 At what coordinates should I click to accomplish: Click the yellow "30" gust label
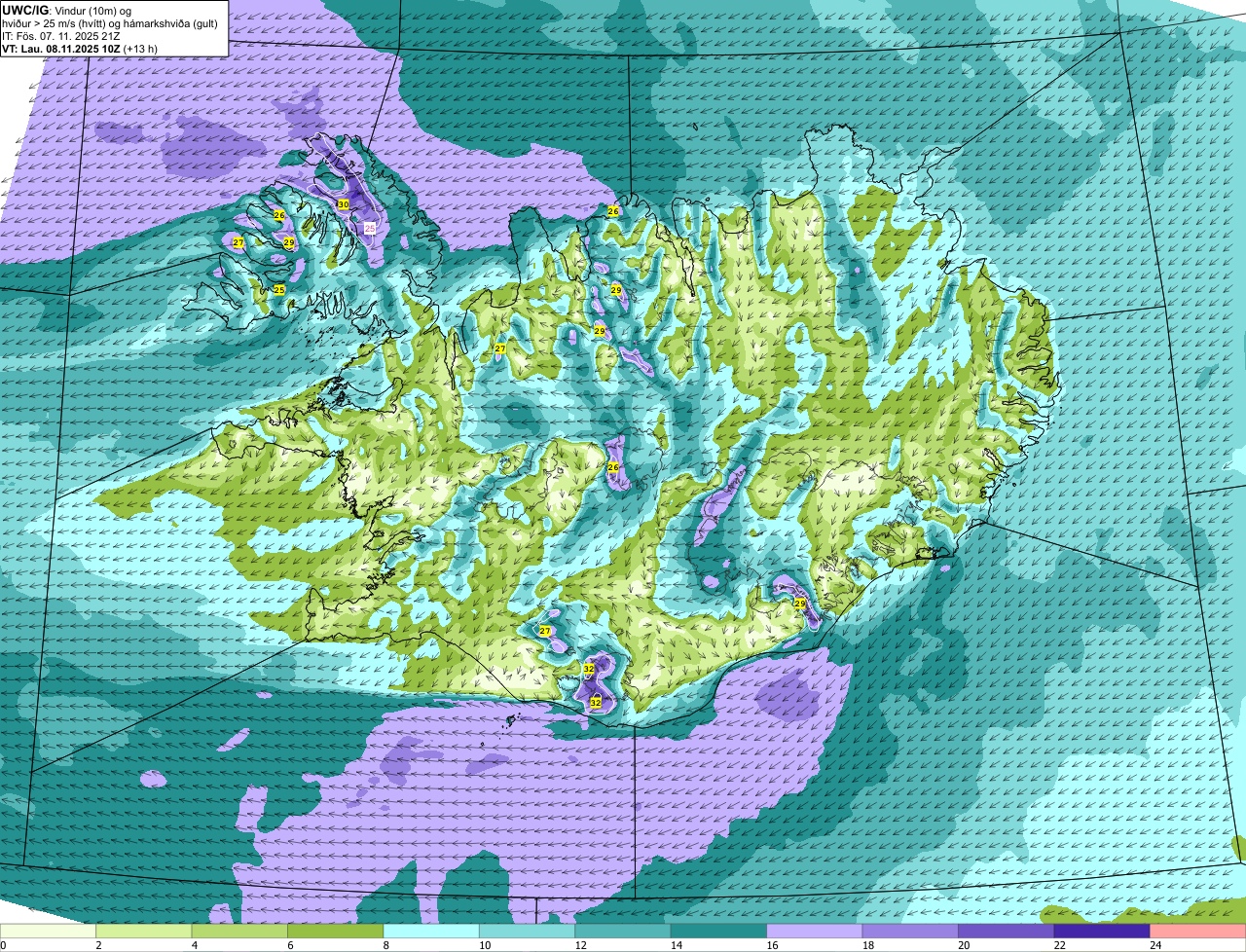coord(344,204)
